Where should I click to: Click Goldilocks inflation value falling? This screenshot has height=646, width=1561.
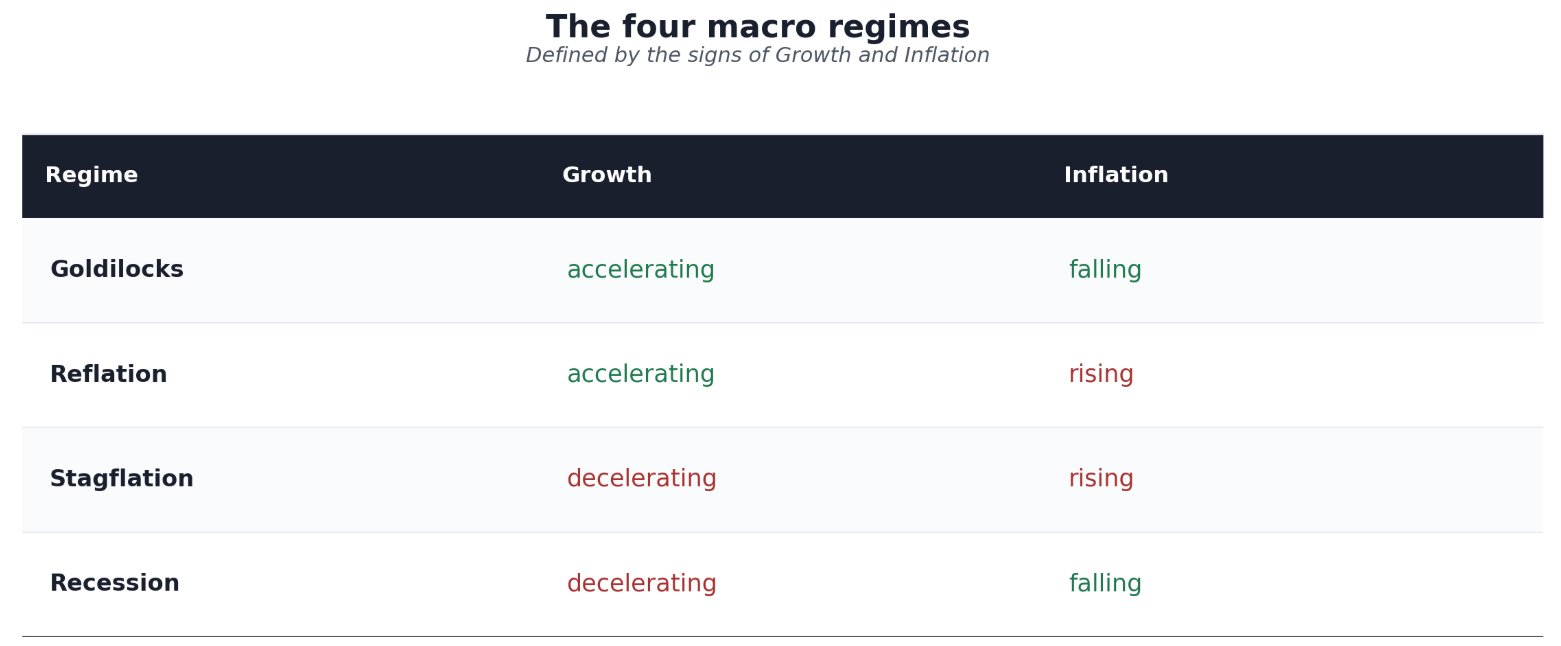[1105, 271]
